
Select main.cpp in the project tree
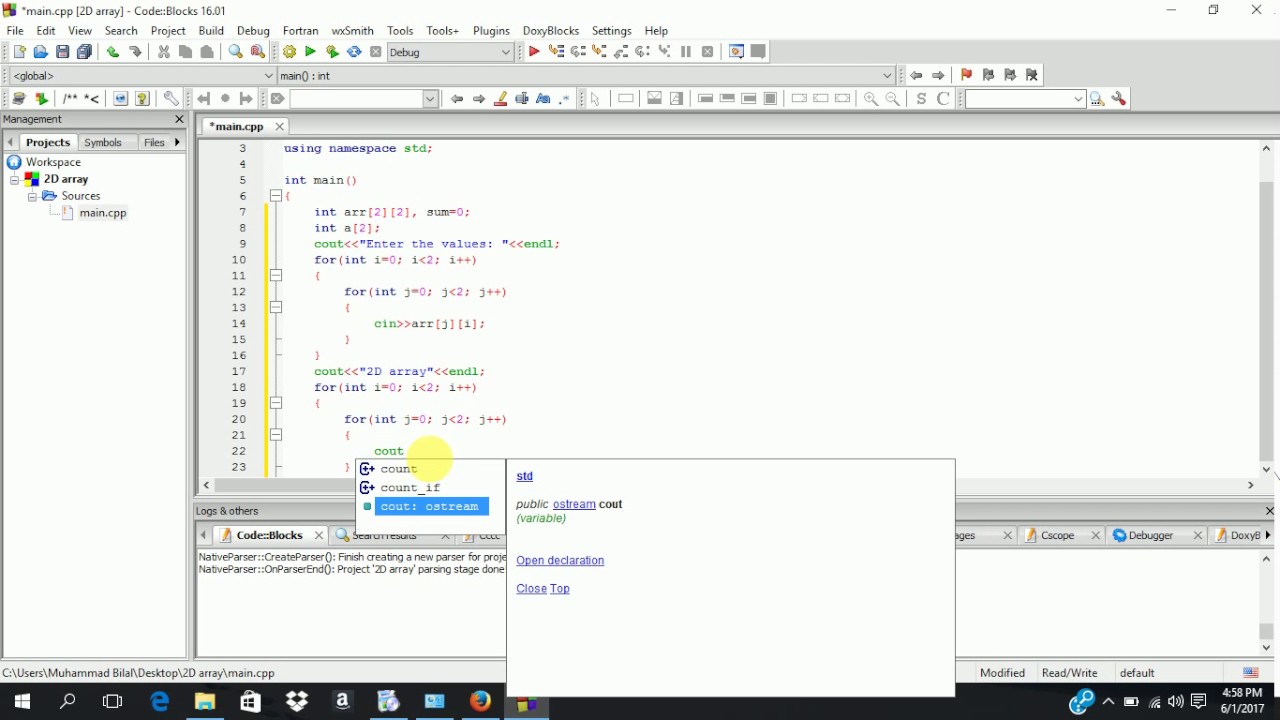(103, 213)
